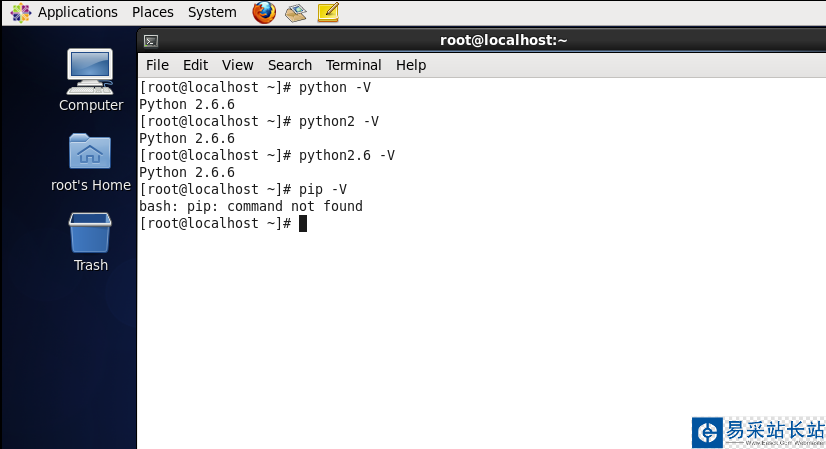
Task: Open the terminal File menu
Action: (157, 65)
